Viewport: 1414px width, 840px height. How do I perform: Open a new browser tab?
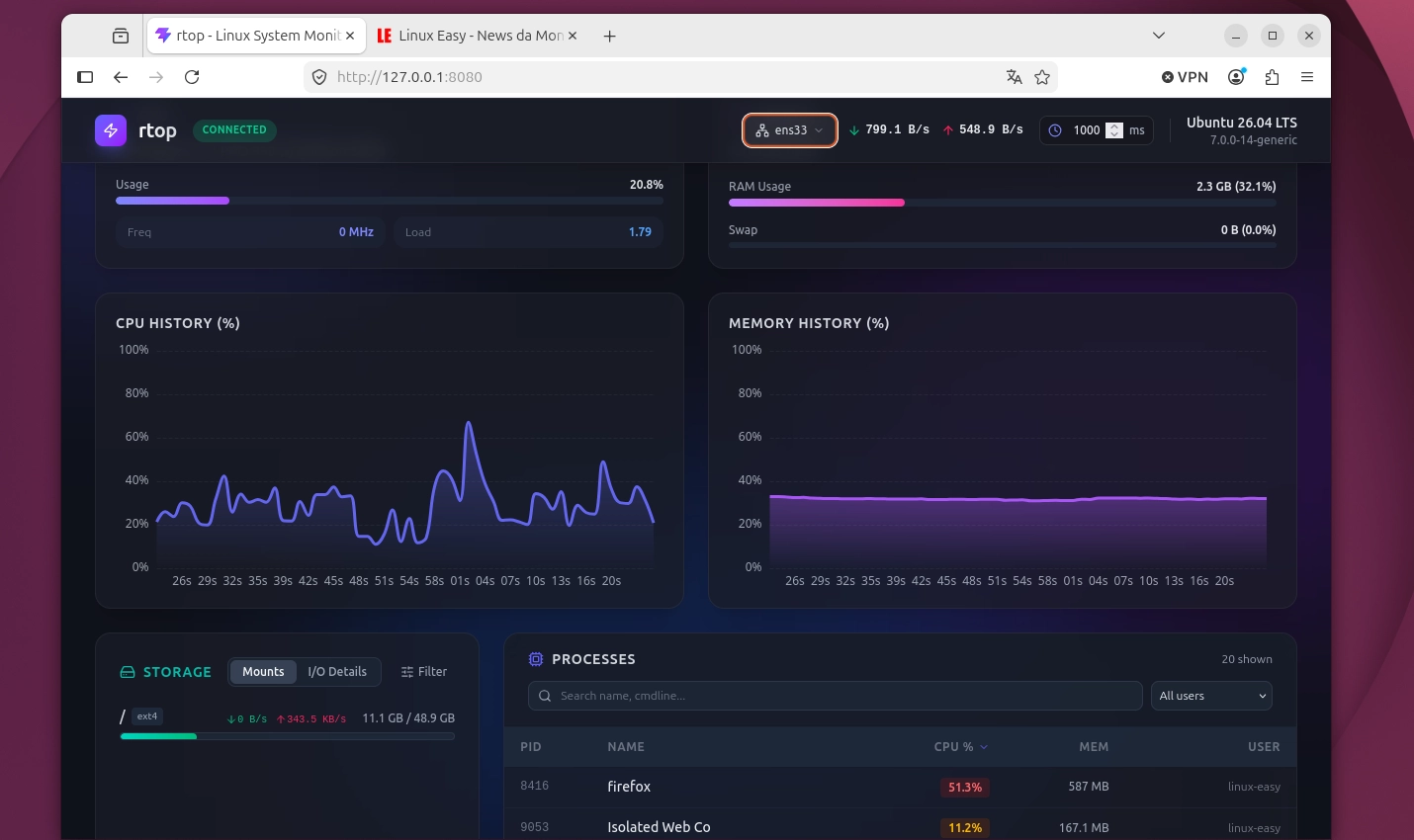(610, 36)
